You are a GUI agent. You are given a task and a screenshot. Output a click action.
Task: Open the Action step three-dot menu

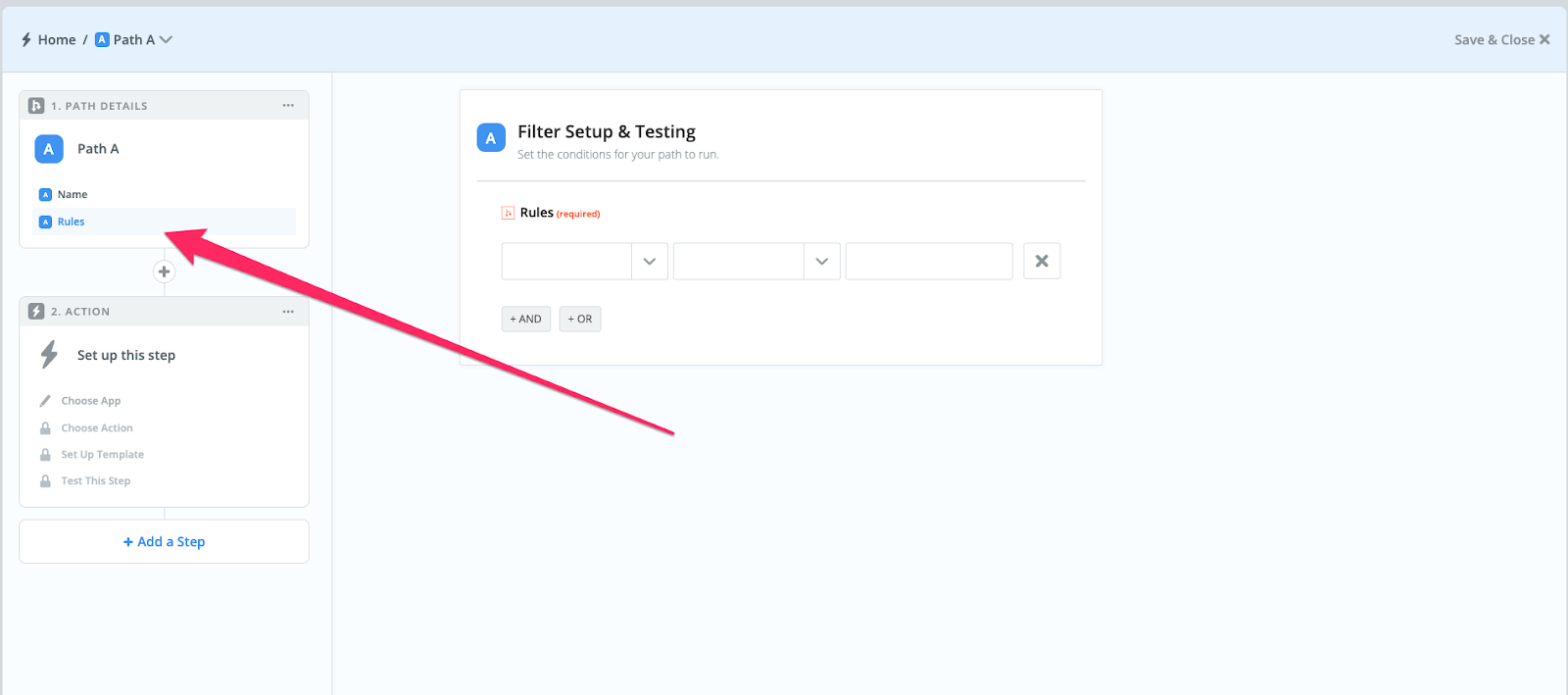tap(288, 312)
